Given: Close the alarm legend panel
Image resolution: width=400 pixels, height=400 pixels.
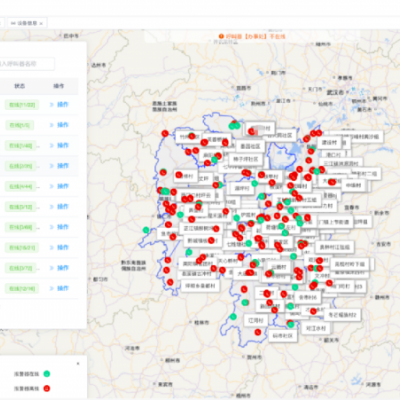Looking at the screenshot, I should click(x=78, y=364).
